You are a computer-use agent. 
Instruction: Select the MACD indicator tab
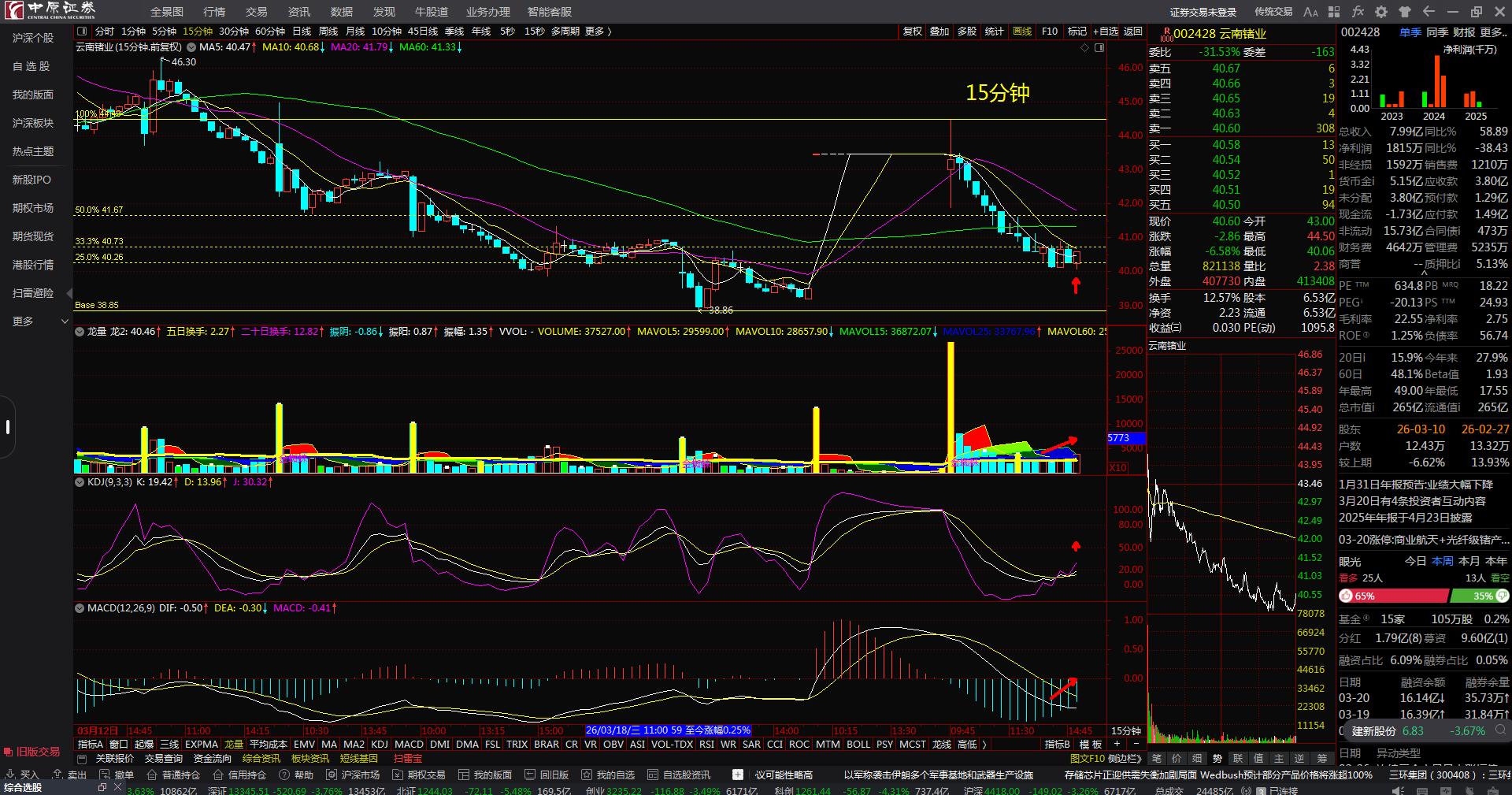point(409,745)
